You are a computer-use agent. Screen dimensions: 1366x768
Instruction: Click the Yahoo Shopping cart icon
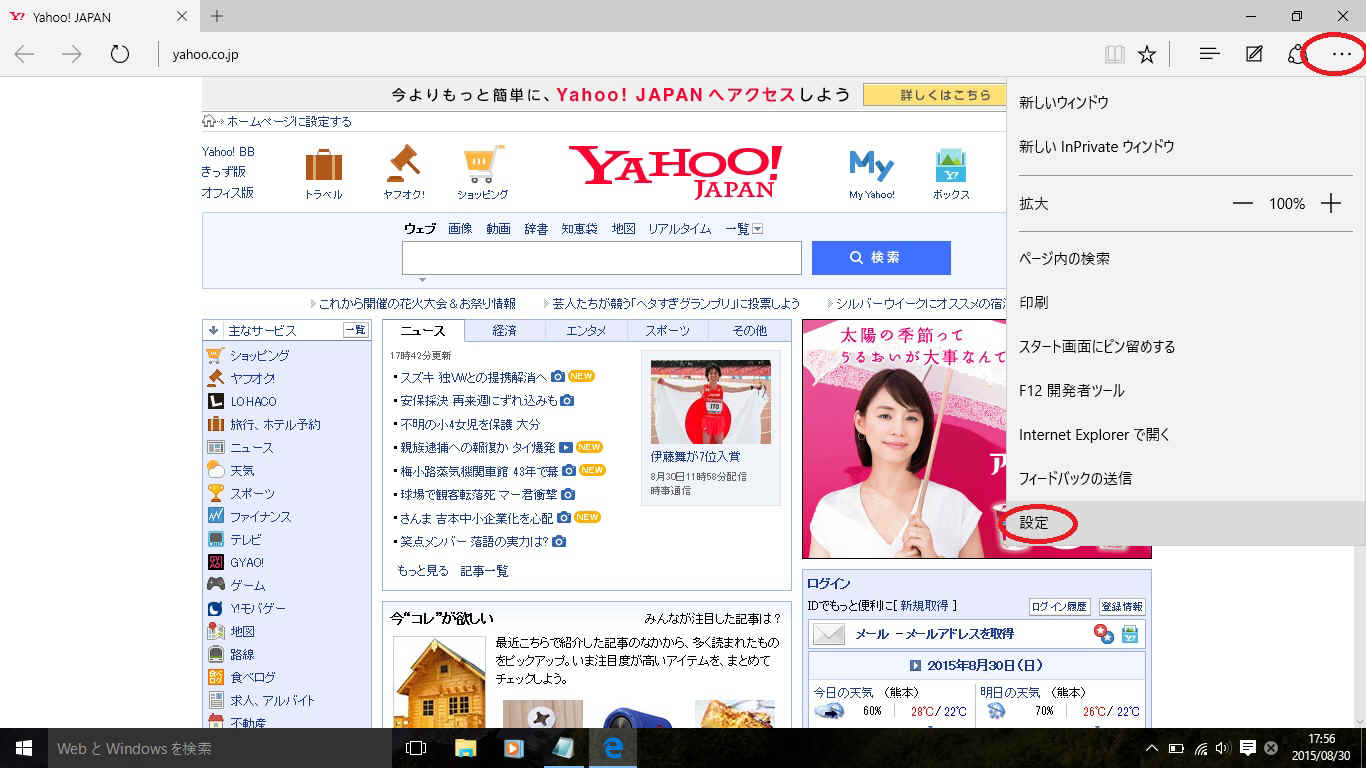pos(483,165)
